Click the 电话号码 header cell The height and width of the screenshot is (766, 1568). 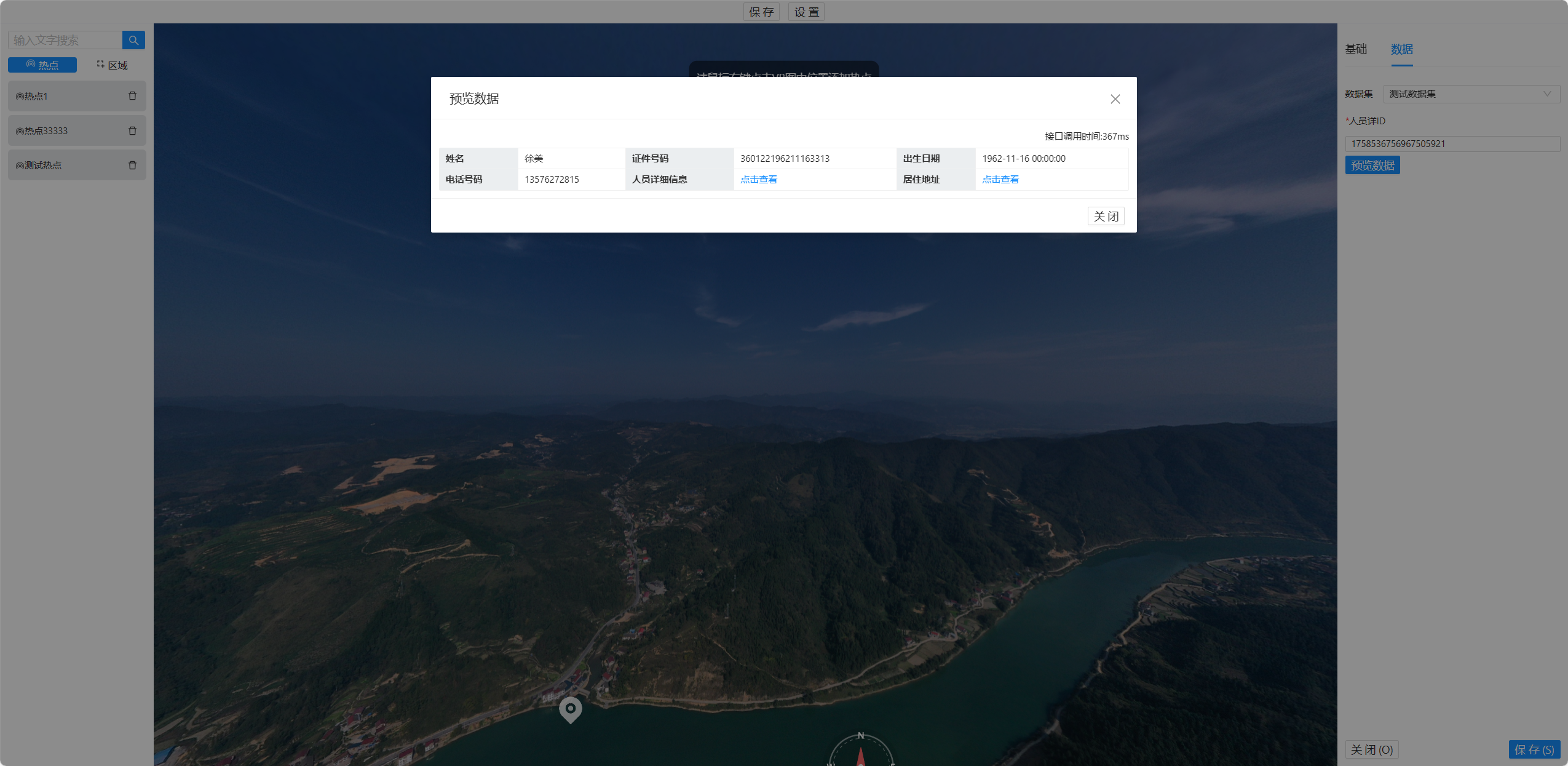[478, 180]
